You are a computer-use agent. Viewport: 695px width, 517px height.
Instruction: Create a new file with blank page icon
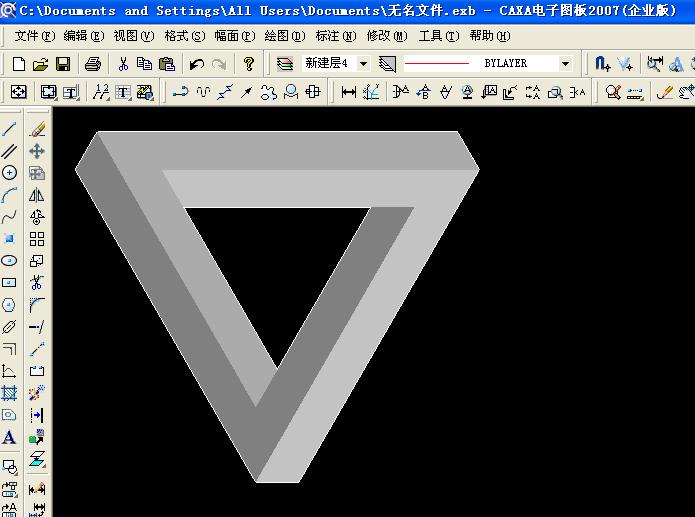[19, 64]
